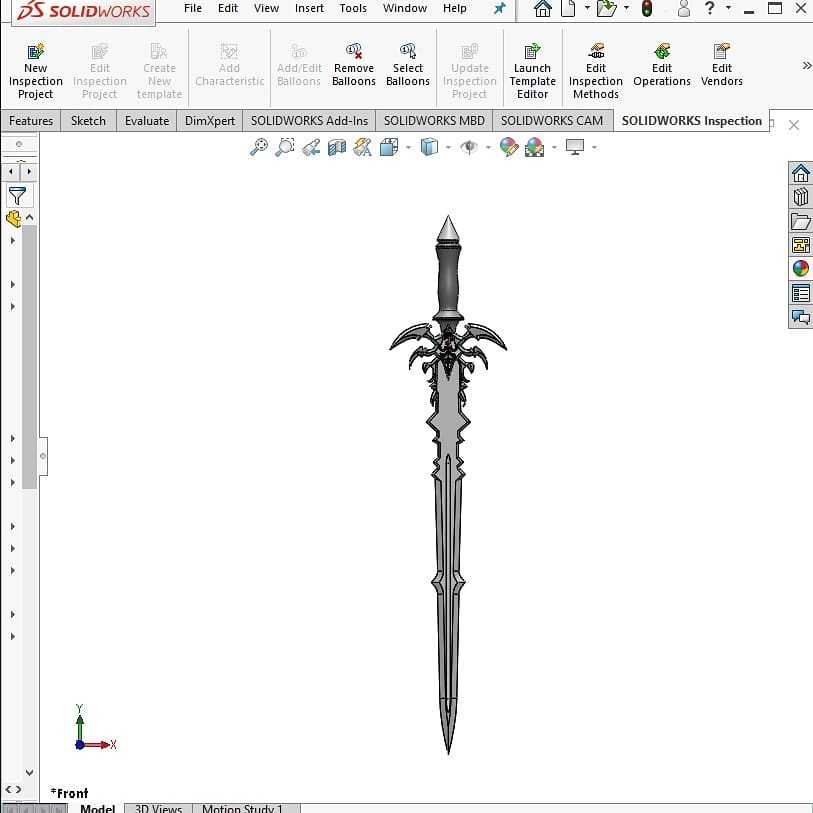Open SOLIDWORKS Resources home in task pane
The height and width of the screenshot is (813, 813).
coord(801,173)
